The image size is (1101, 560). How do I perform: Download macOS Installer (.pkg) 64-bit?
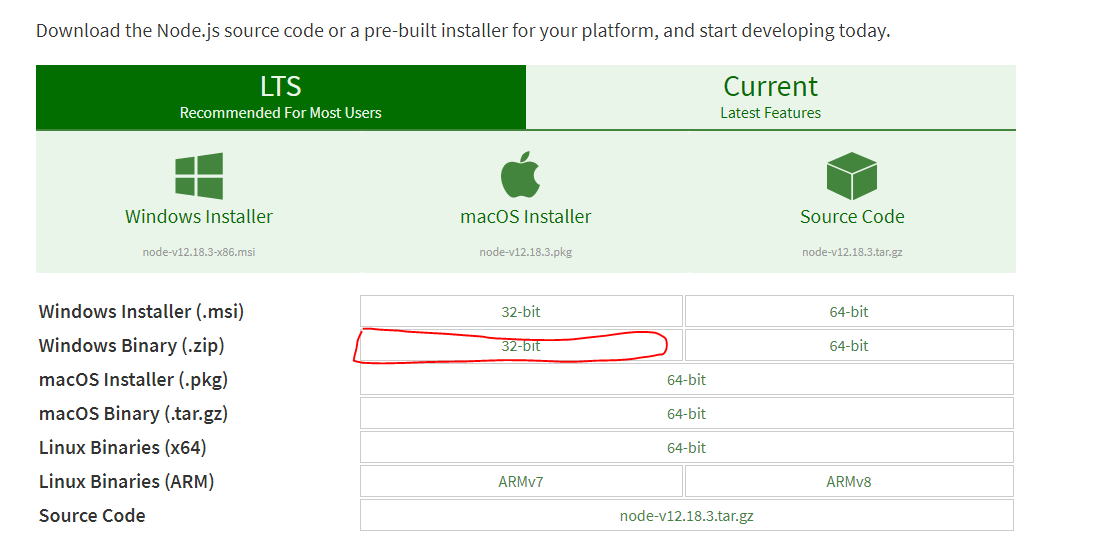687,380
